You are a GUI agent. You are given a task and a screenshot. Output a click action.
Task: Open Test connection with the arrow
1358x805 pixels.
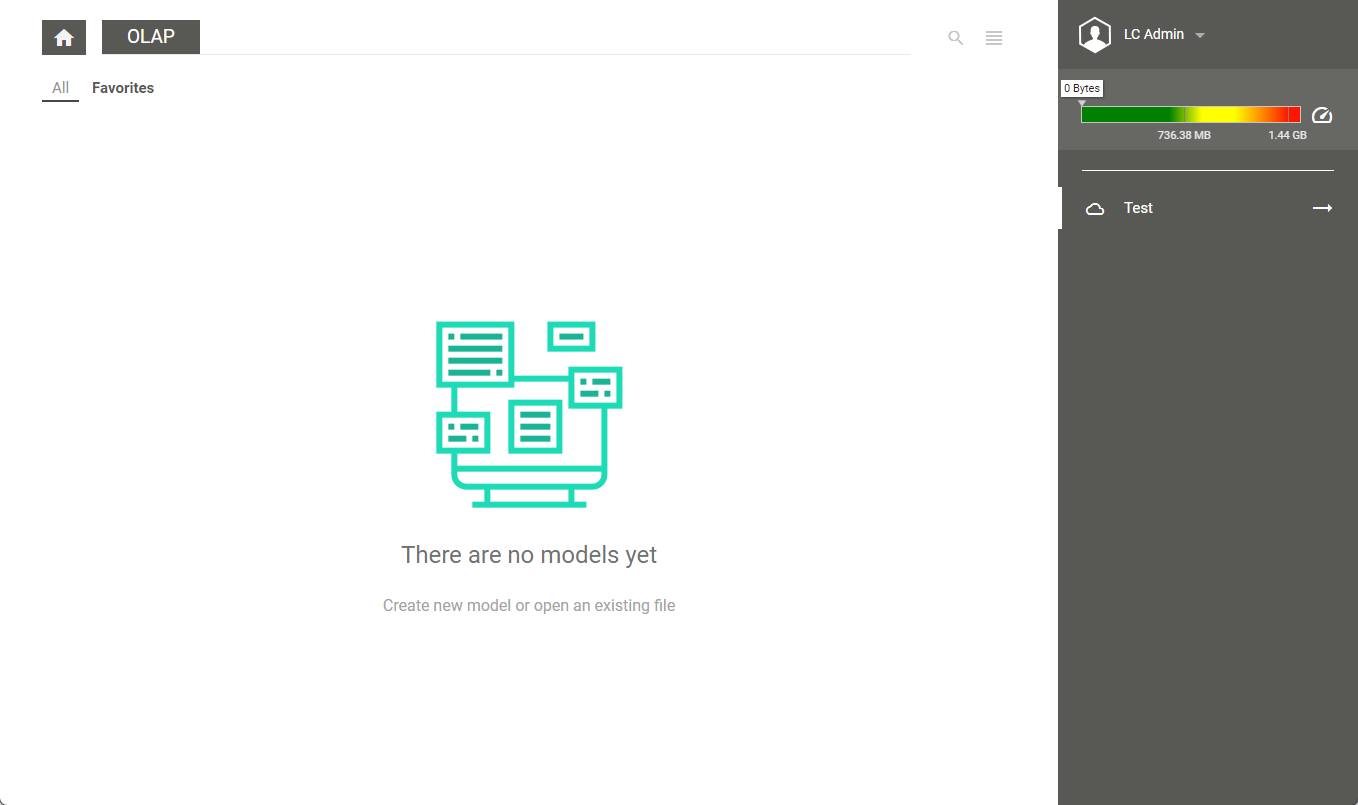click(1323, 208)
